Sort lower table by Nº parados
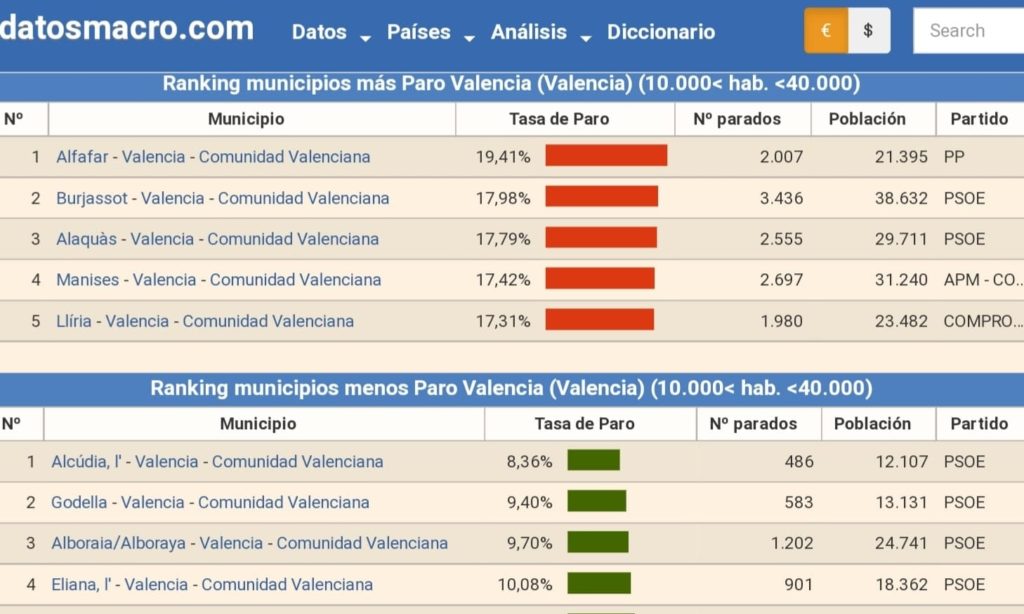This screenshot has height=614, width=1024. click(x=753, y=424)
